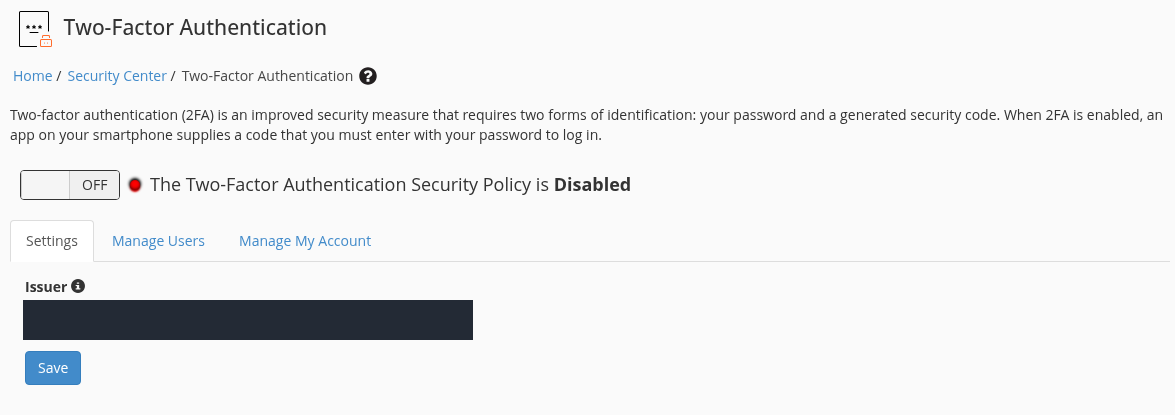Open help via the question mark icon

click(368, 76)
